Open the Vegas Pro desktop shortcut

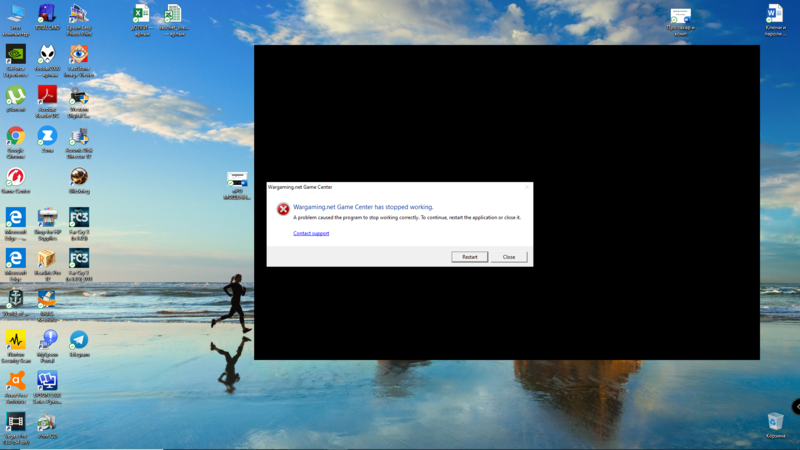[16, 423]
